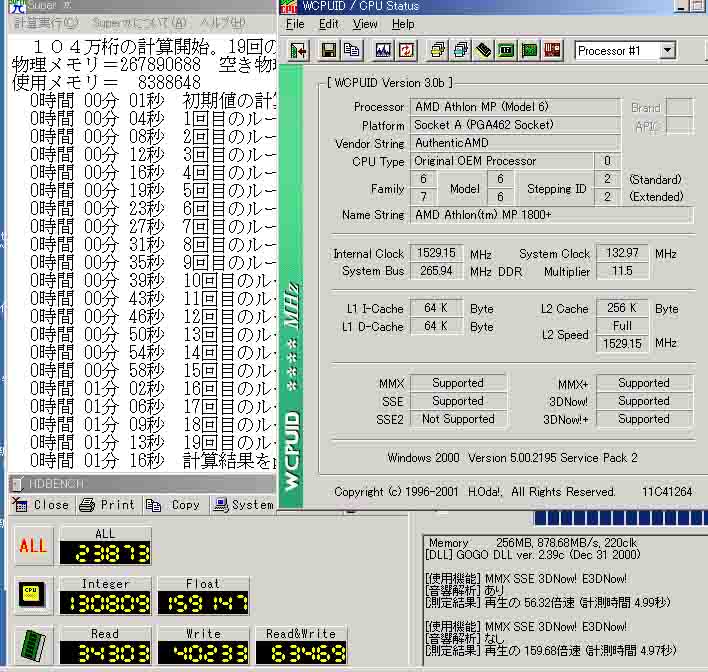
Task: Click the Windows 2000 version text
Action: pos(512,458)
